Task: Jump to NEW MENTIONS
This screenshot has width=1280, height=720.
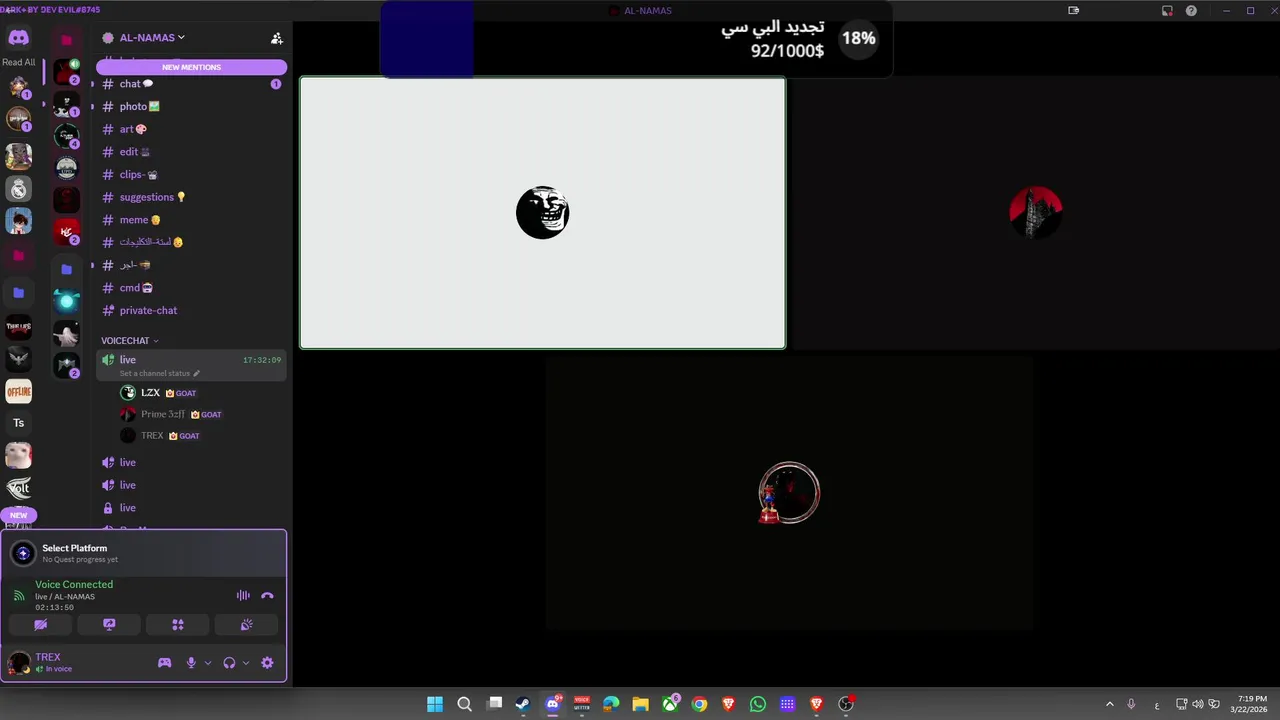Action: click(x=191, y=67)
